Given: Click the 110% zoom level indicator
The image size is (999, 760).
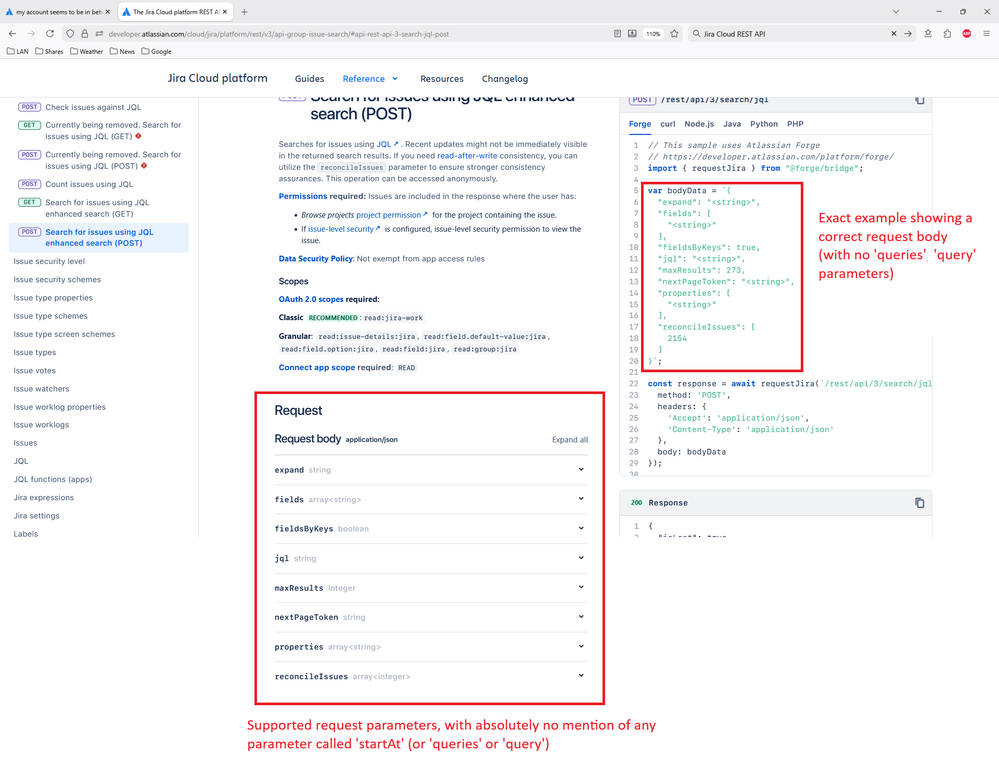Looking at the screenshot, I should point(653,34).
